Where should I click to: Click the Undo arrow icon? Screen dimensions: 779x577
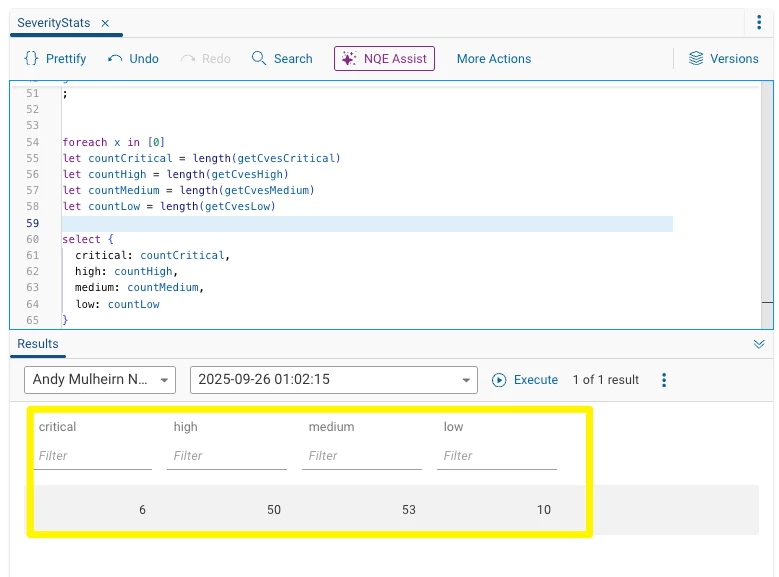(115, 59)
